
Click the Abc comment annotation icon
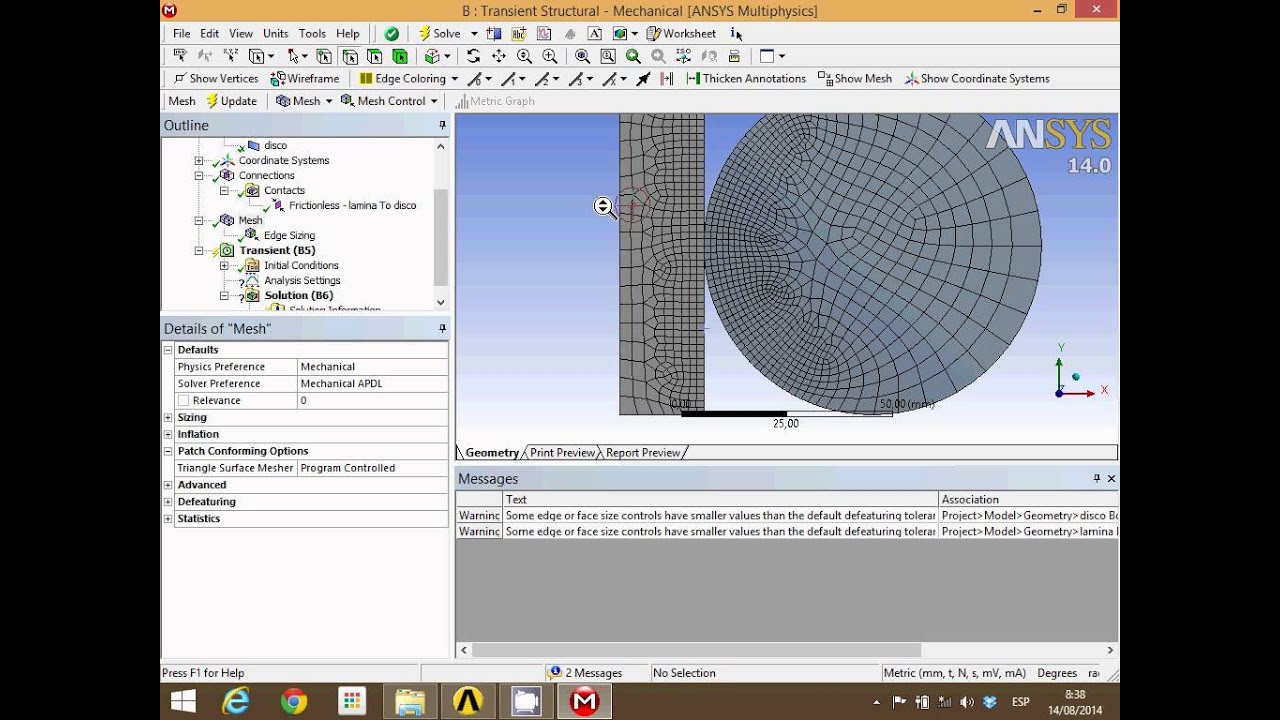519,33
